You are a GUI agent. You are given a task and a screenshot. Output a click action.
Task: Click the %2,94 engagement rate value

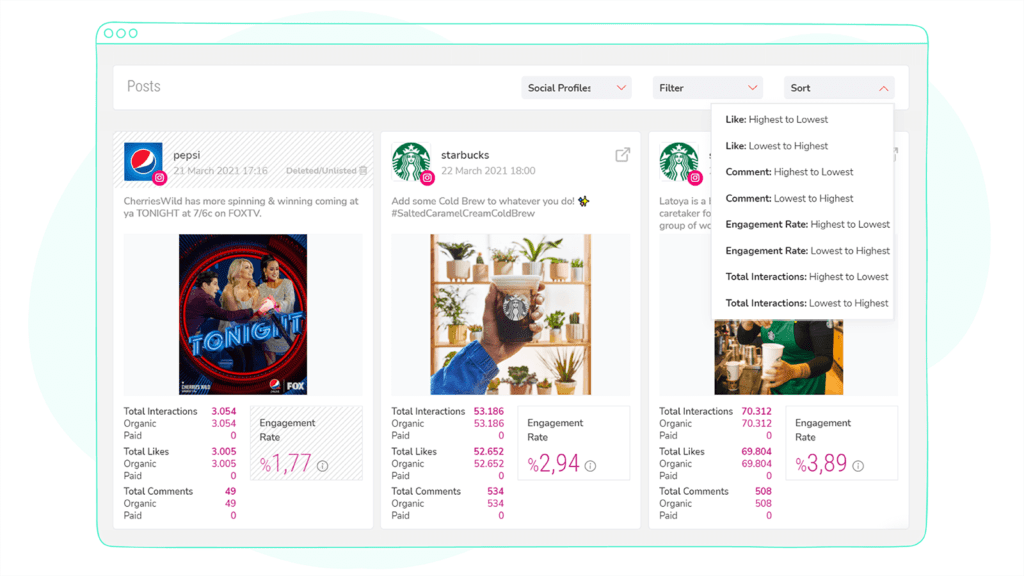coord(553,463)
